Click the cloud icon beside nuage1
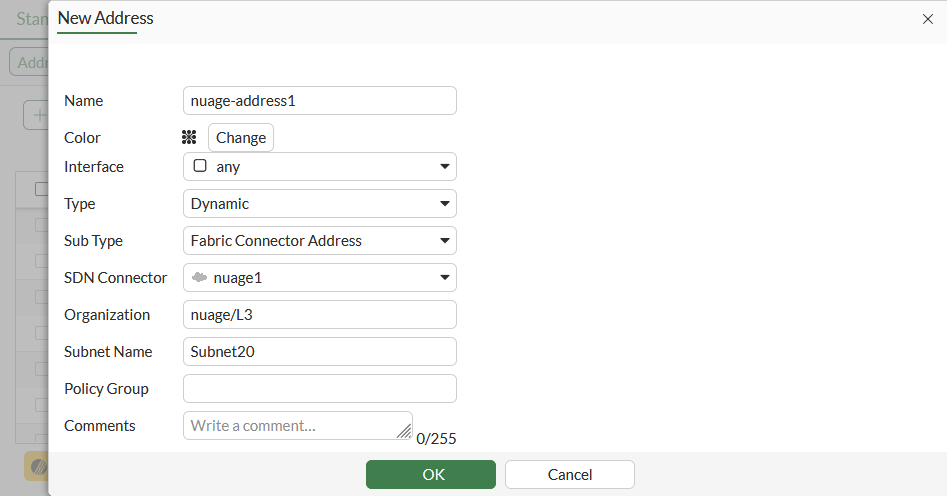 [200, 277]
